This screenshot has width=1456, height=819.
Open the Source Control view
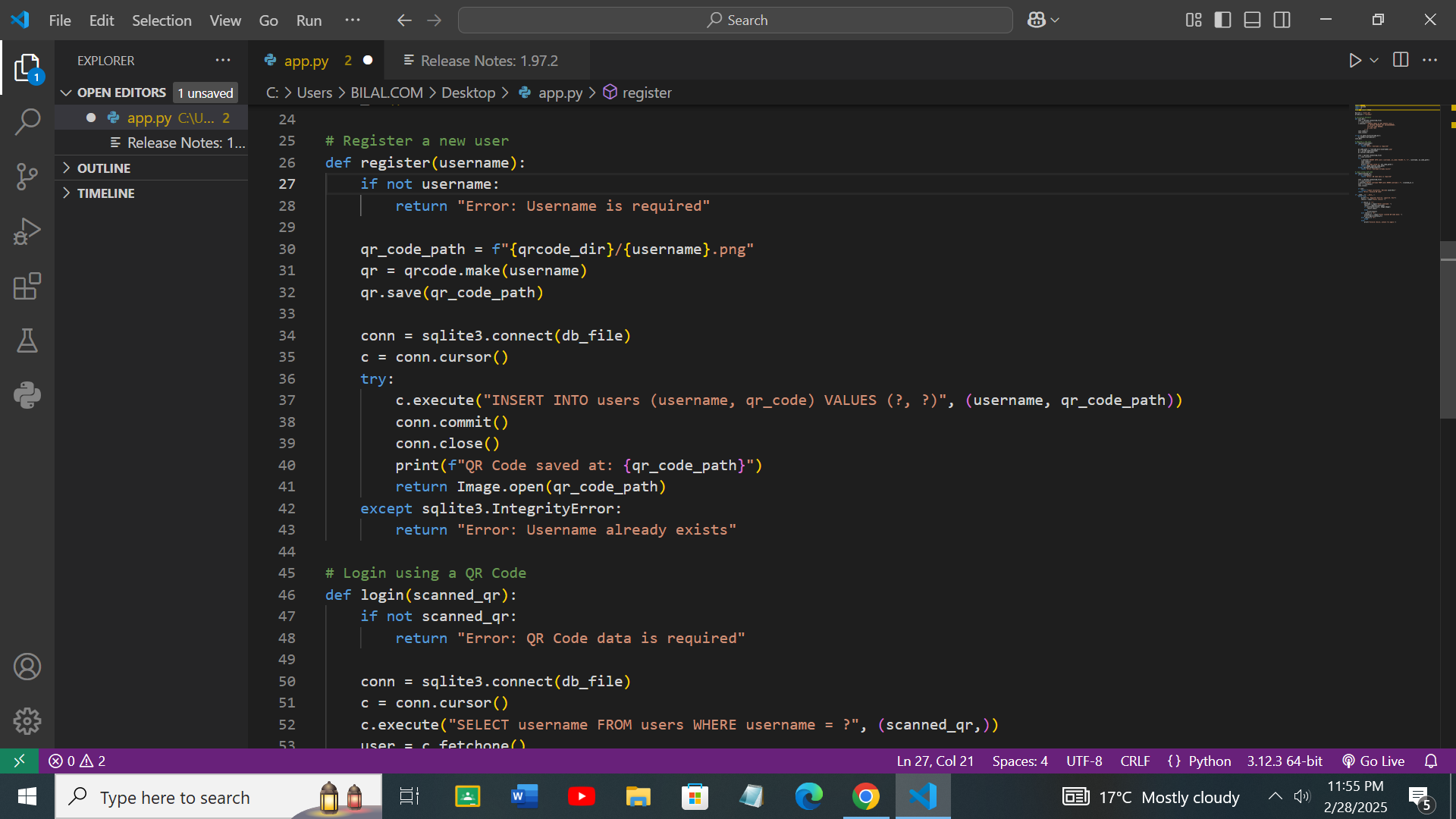27,177
